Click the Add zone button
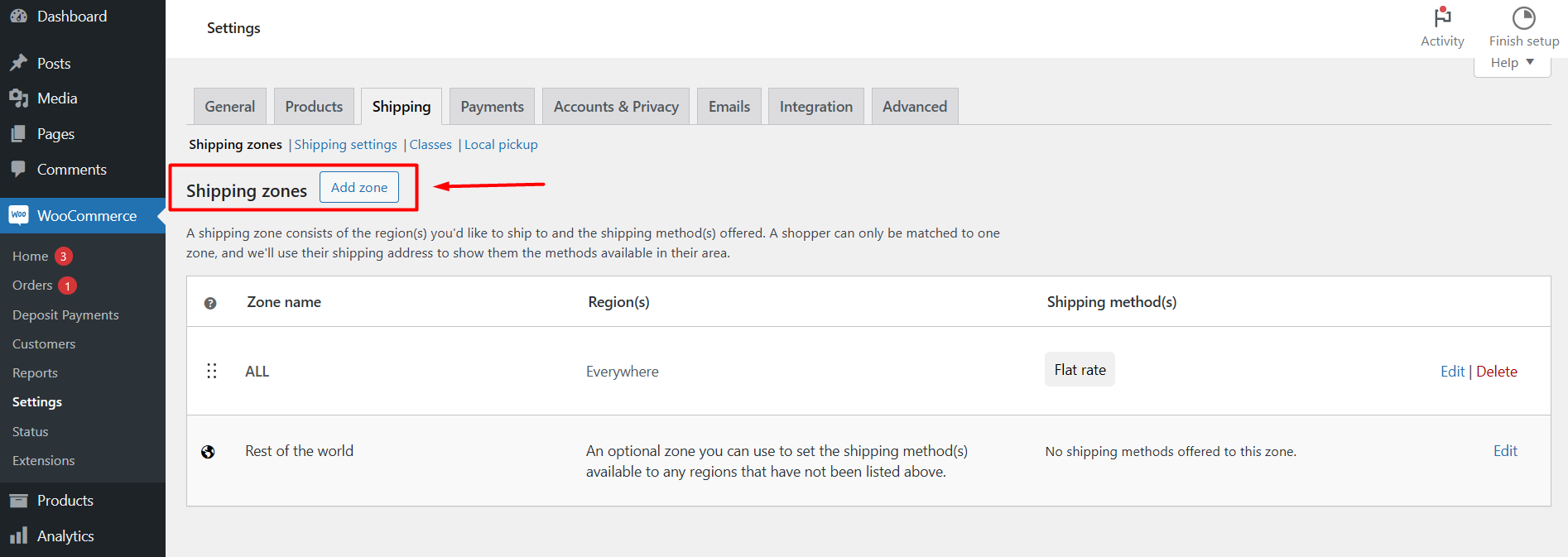Screen dimensions: 1568x557 pyautogui.click(x=359, y=187)
